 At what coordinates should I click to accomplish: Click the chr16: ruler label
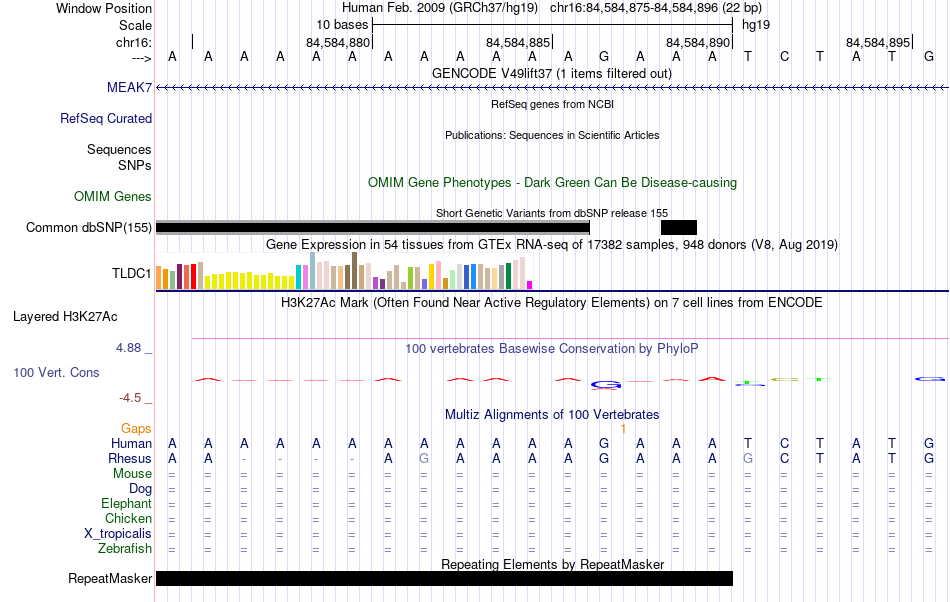pyautogui.click(x=134, y=42)
